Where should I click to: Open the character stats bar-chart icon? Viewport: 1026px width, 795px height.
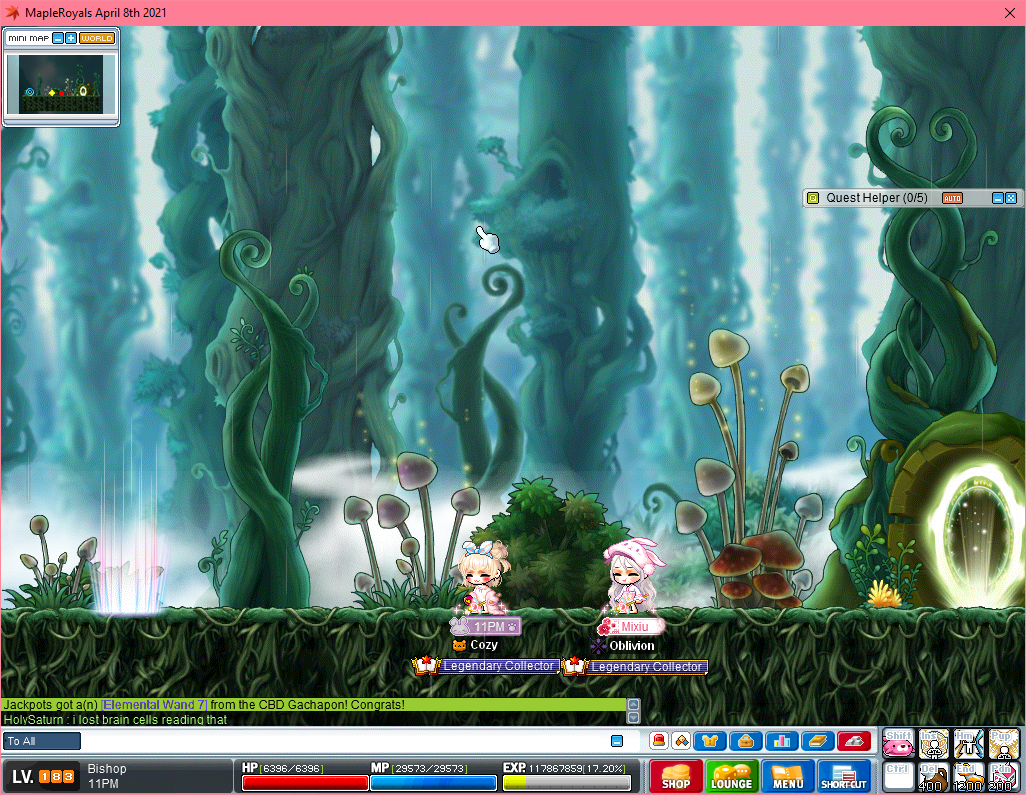pos(782,741)
